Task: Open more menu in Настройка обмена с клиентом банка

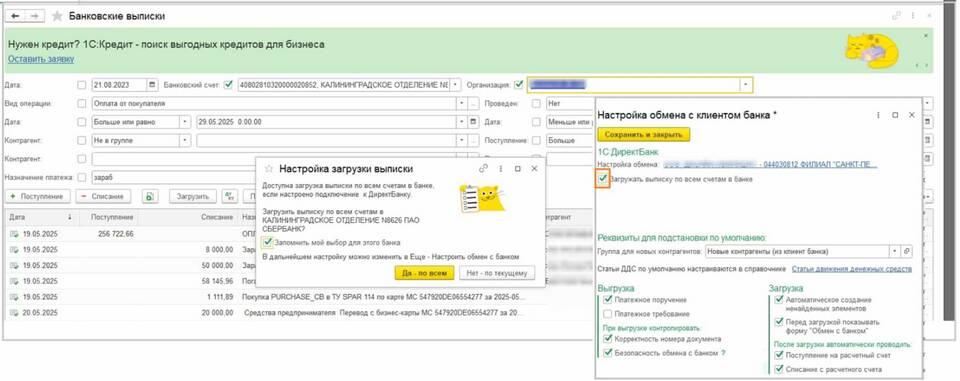Action: [878, 115]
